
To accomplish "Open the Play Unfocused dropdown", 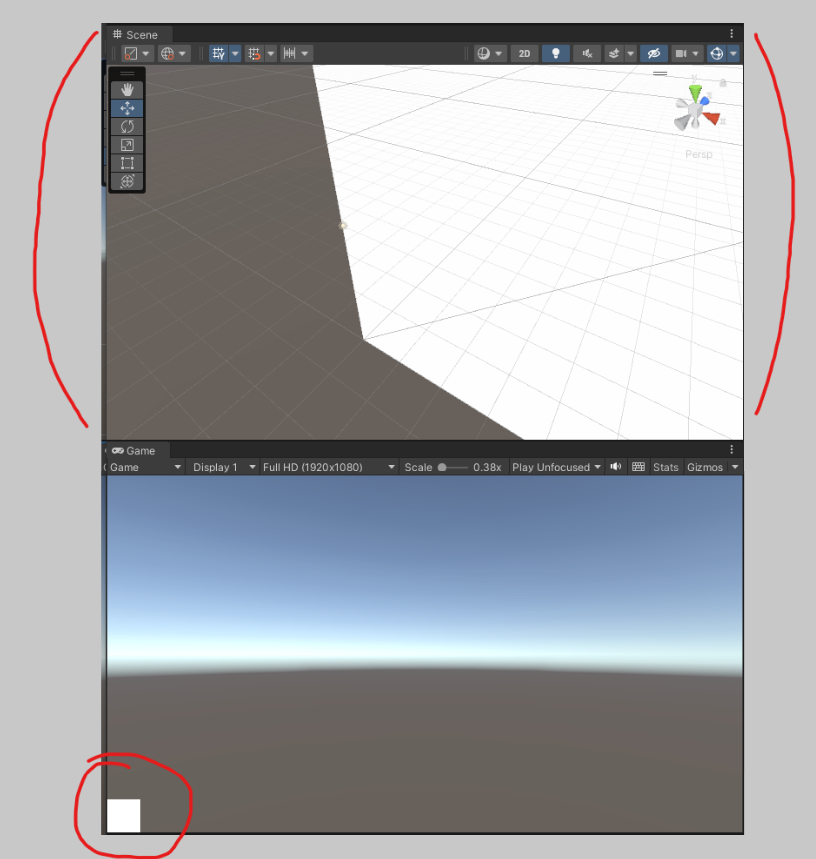I will [556, 467].
